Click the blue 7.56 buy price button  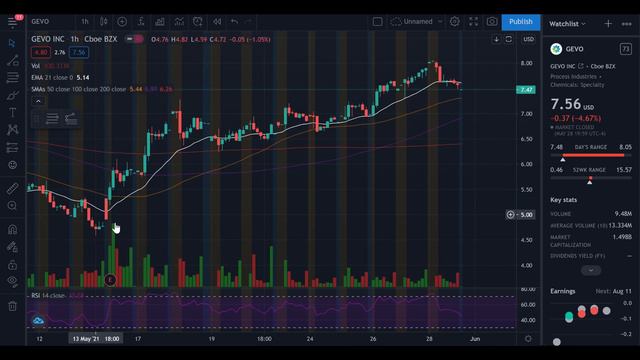[79, 52]
